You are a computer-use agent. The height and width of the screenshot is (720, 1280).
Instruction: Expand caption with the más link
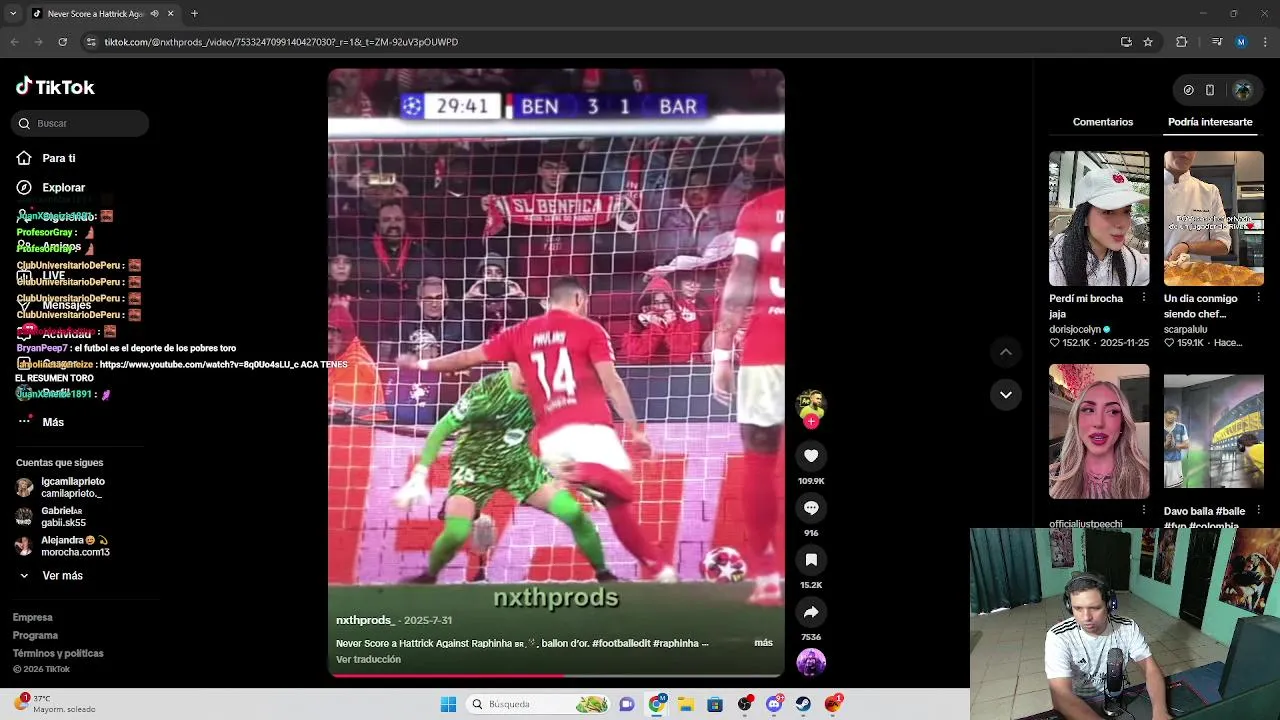(x=763, y=643)
